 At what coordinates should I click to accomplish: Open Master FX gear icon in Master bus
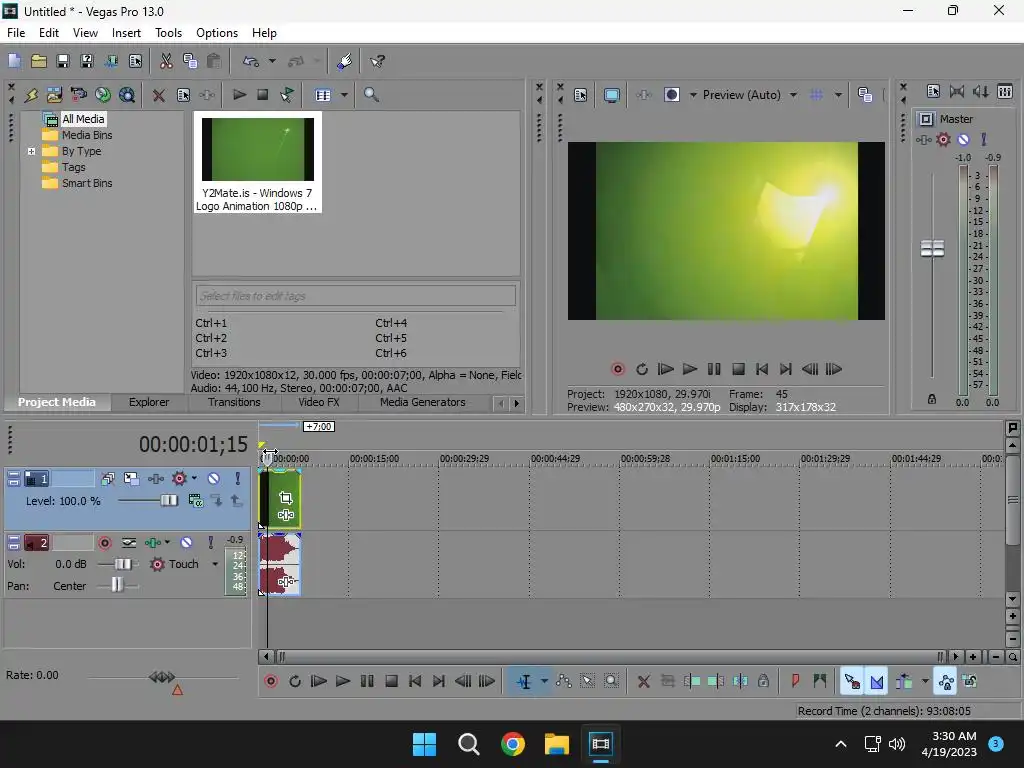943,139
